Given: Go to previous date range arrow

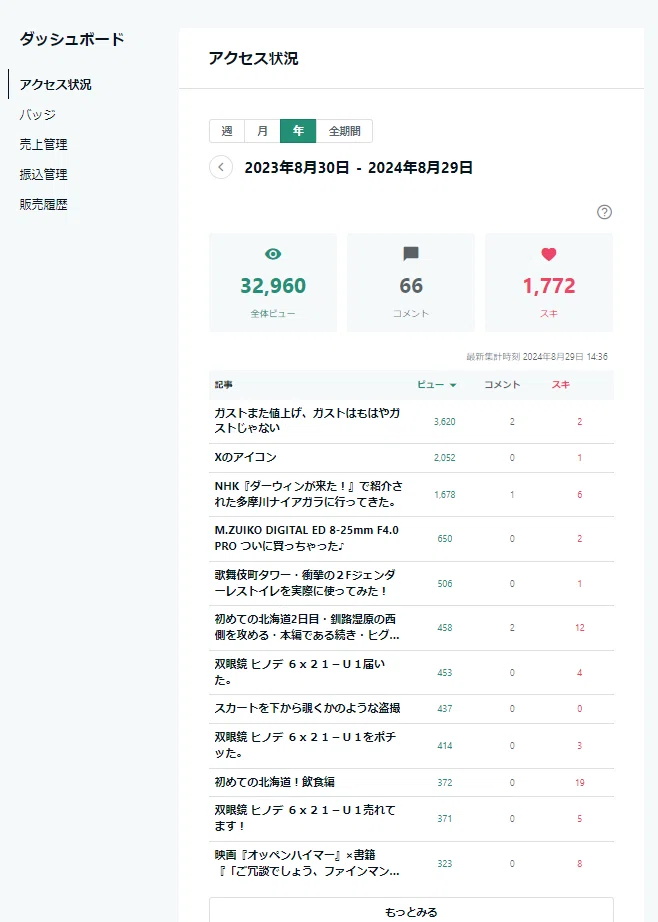Looking at the screenshot, I should [221, 167].
